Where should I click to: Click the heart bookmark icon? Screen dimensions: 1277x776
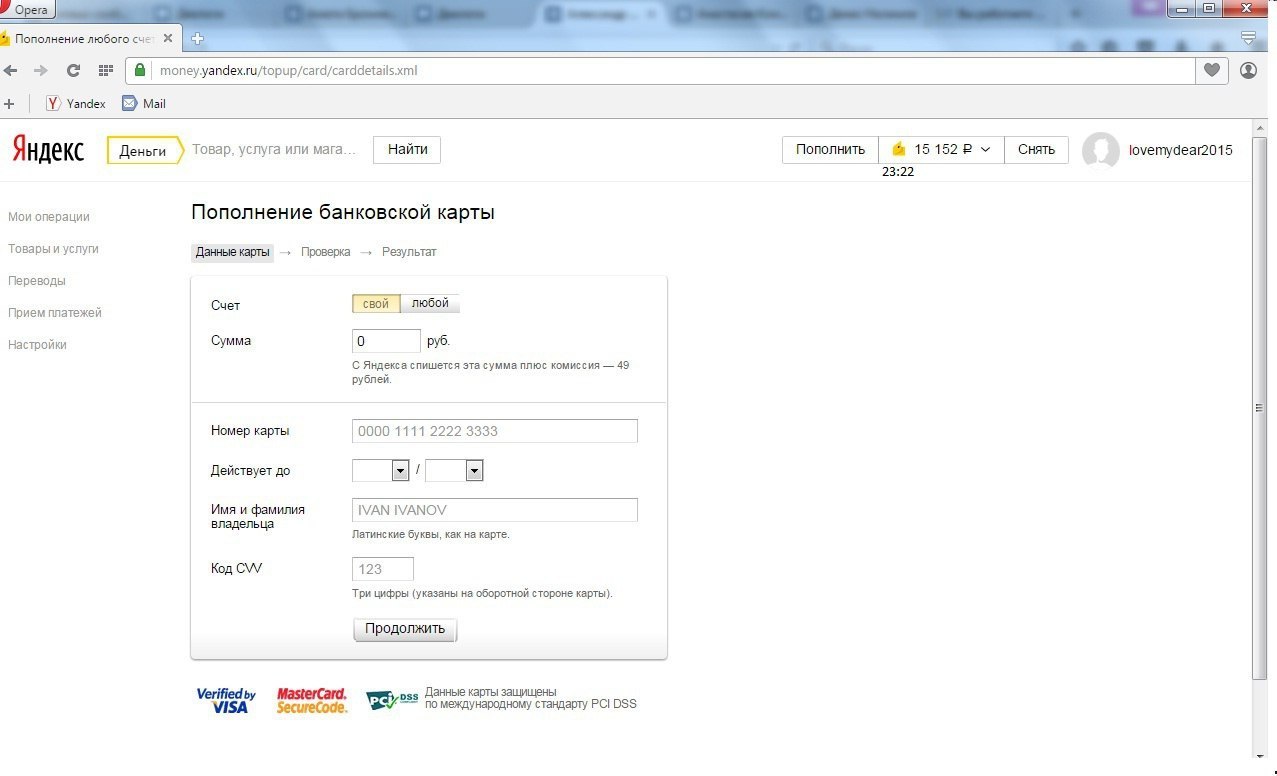(x=1212, y=70)
